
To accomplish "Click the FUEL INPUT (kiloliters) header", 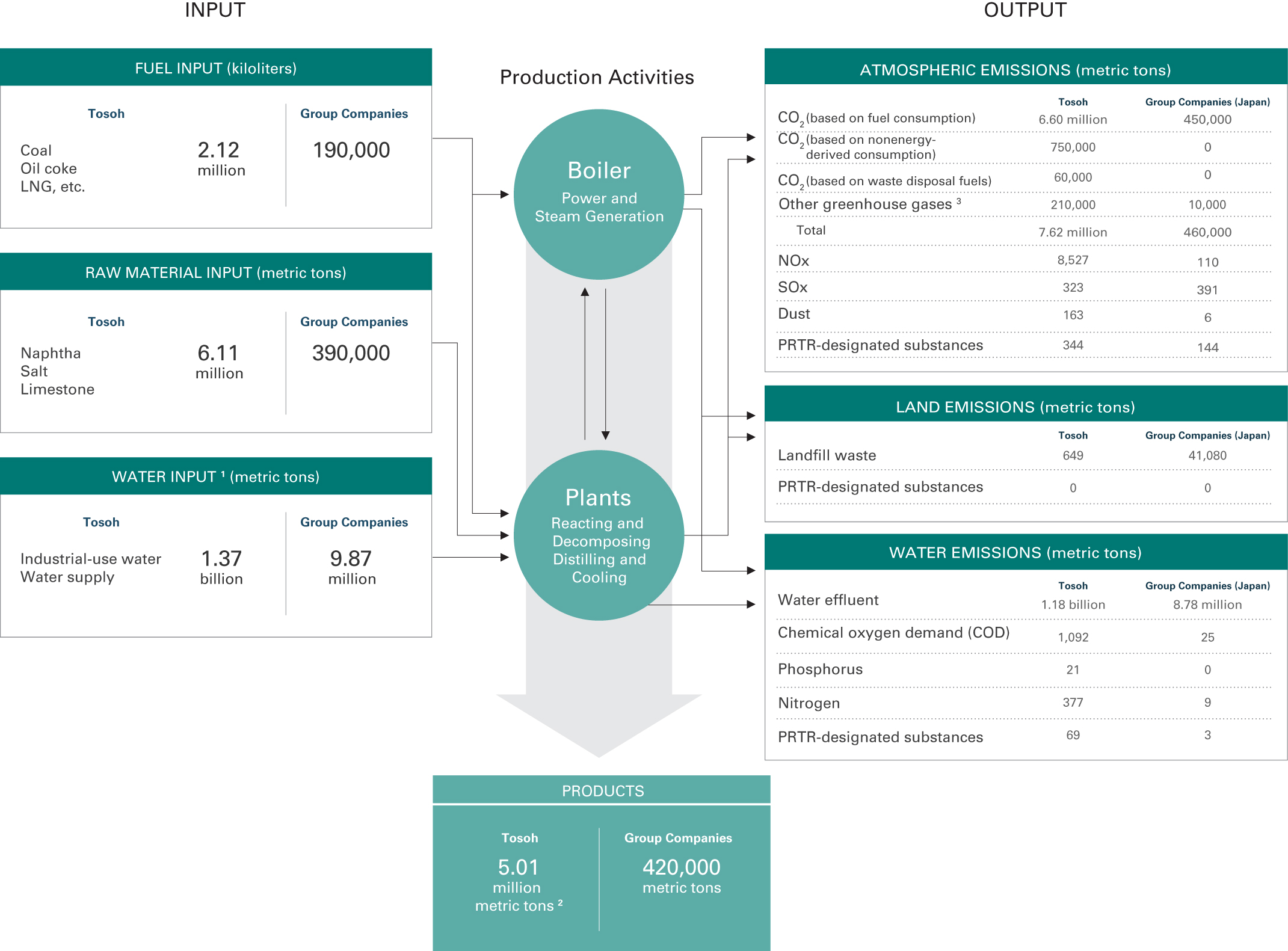I will (216, 67).
